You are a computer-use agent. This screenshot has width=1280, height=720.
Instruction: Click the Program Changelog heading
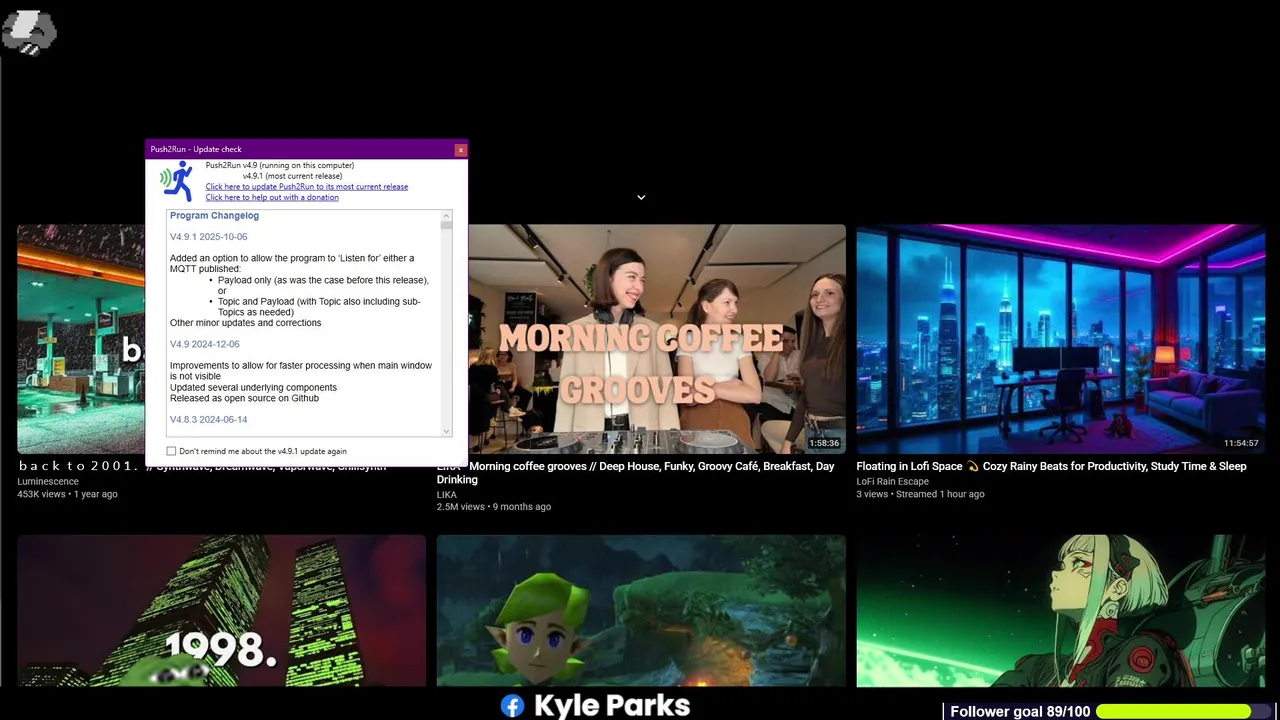click(214, 215)
